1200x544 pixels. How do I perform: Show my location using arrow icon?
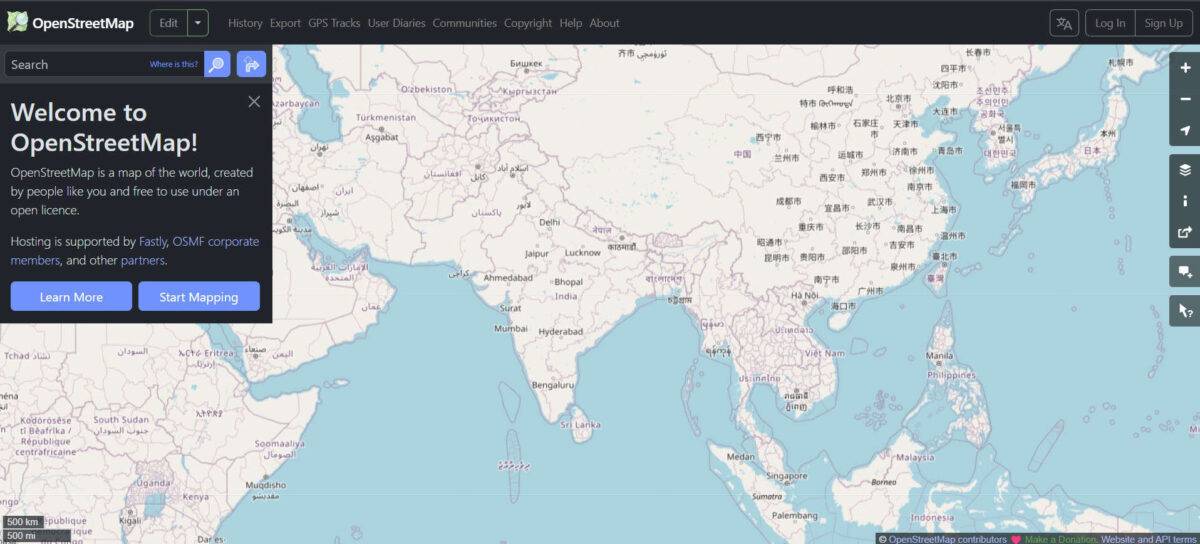(x=1185, y=131)
